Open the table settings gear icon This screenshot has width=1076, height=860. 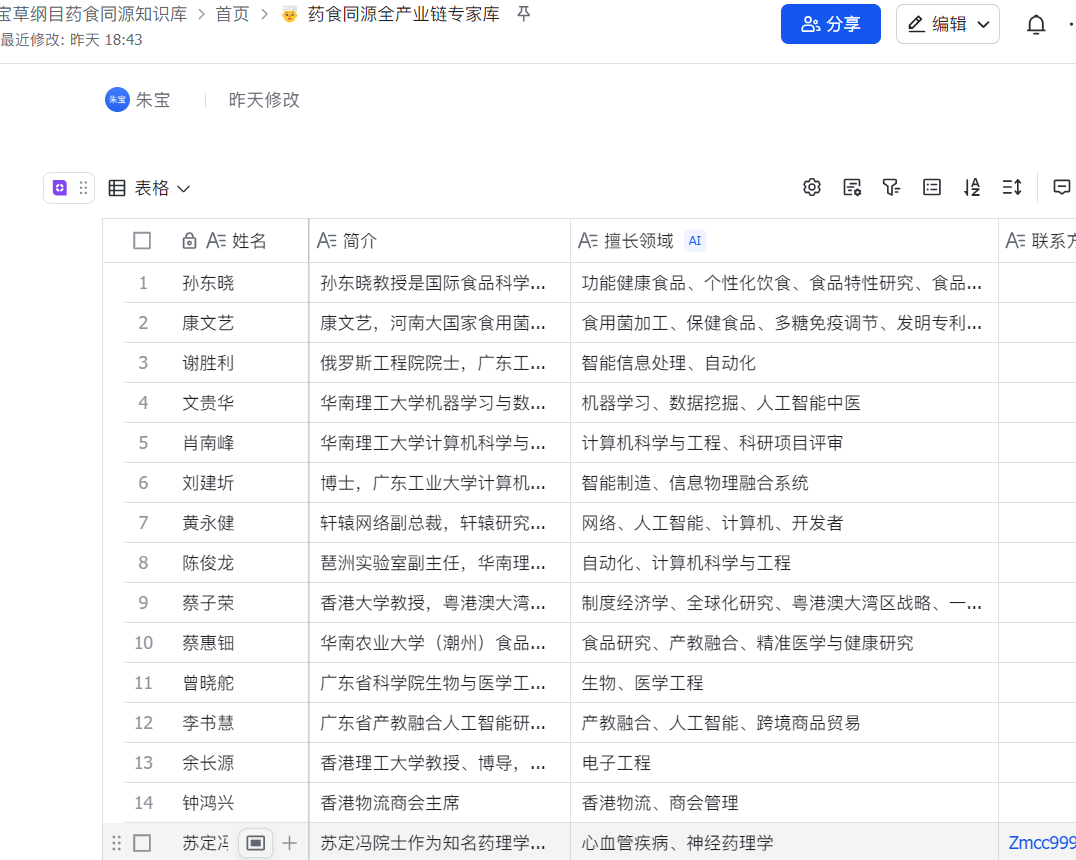pos(811,187)
